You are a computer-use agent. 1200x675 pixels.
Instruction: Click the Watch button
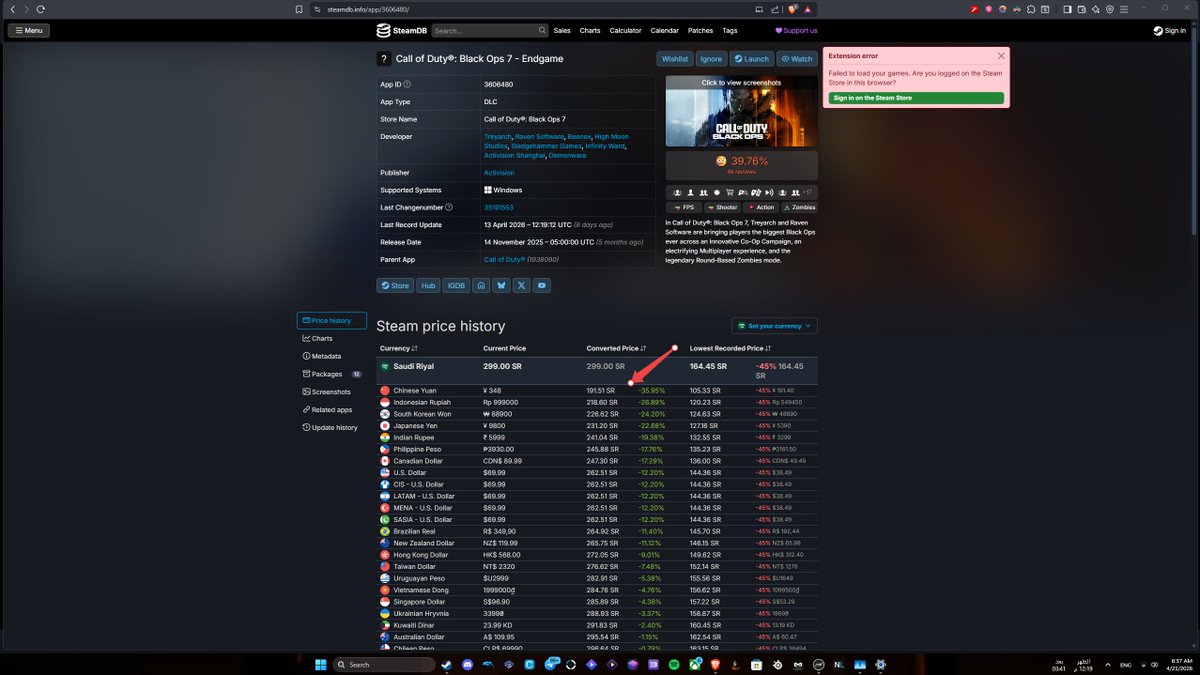tap(797, 59)
